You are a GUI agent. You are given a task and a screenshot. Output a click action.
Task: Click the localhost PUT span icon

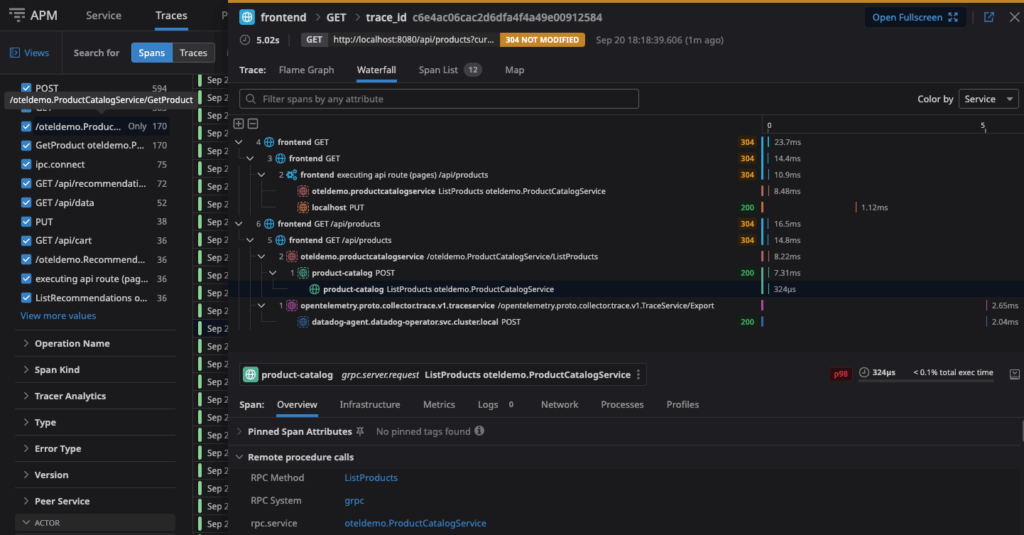pos(303,207)
